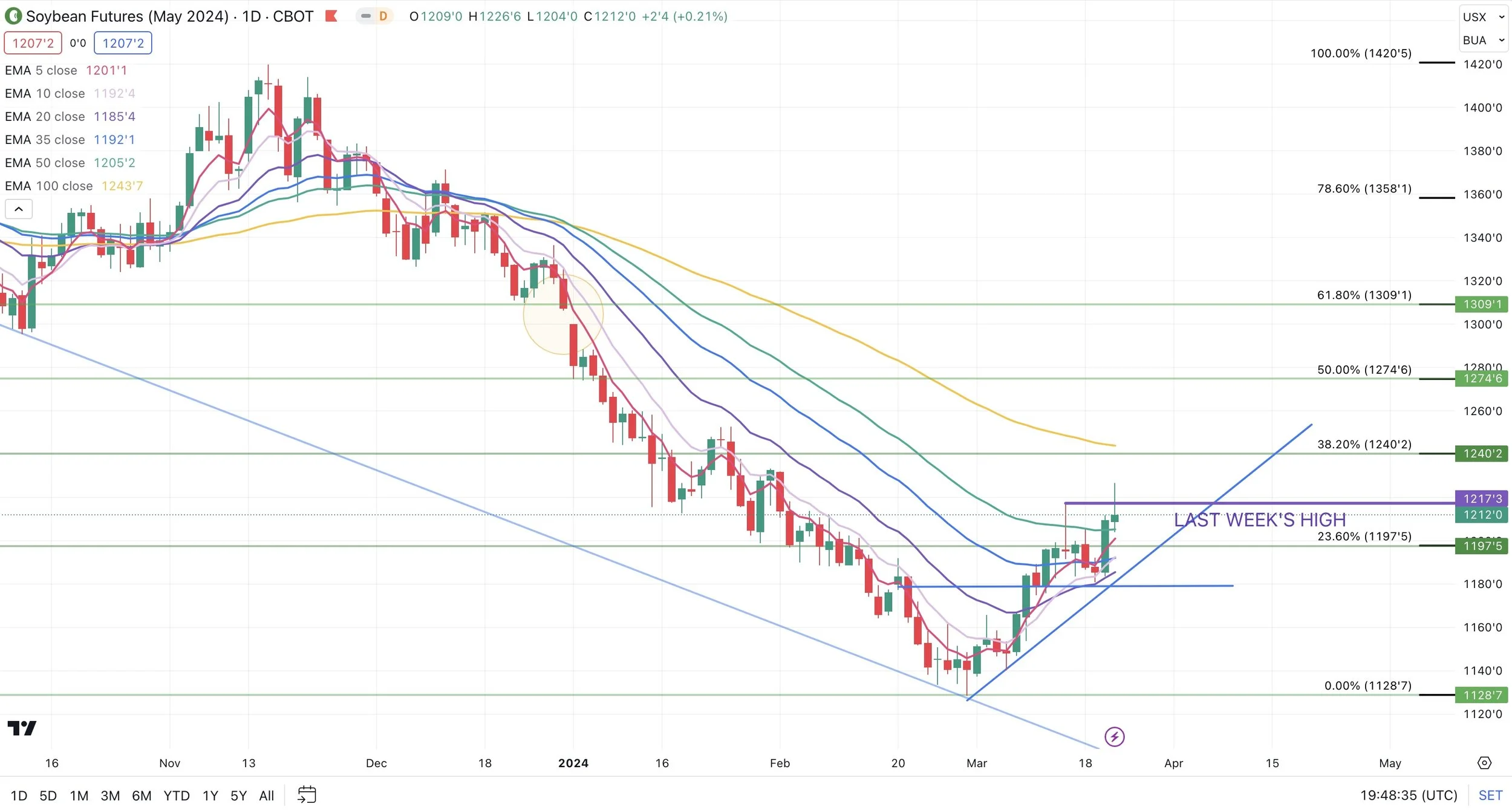Click the market status dash indicator
The image size is (1512, 810).
[x=366, y=16]
